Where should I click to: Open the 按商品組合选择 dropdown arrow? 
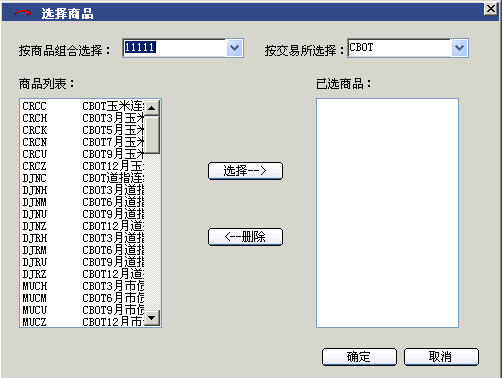point(234,48)
